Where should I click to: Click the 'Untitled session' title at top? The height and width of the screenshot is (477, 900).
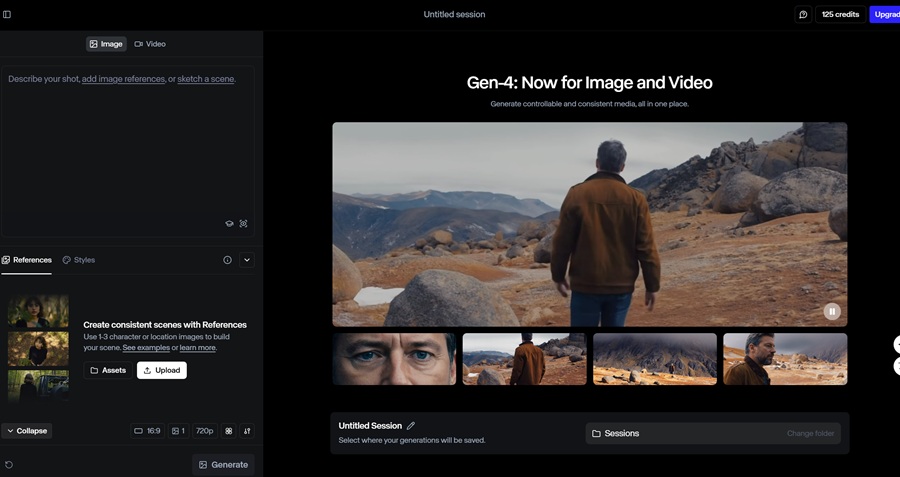coord(454,14)
